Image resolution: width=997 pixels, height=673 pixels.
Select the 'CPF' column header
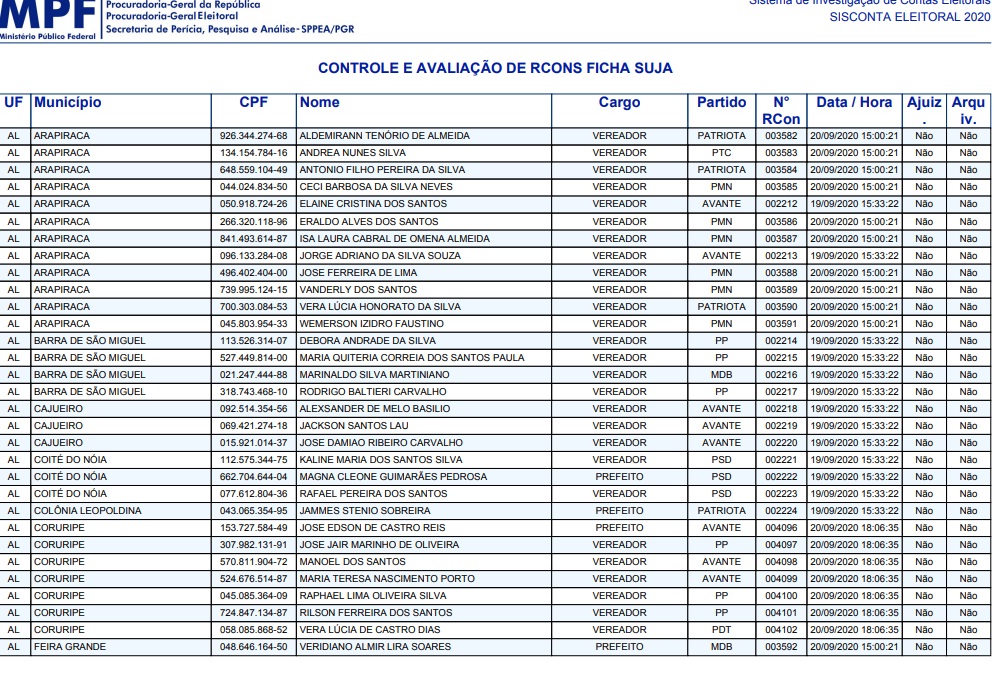254,102
